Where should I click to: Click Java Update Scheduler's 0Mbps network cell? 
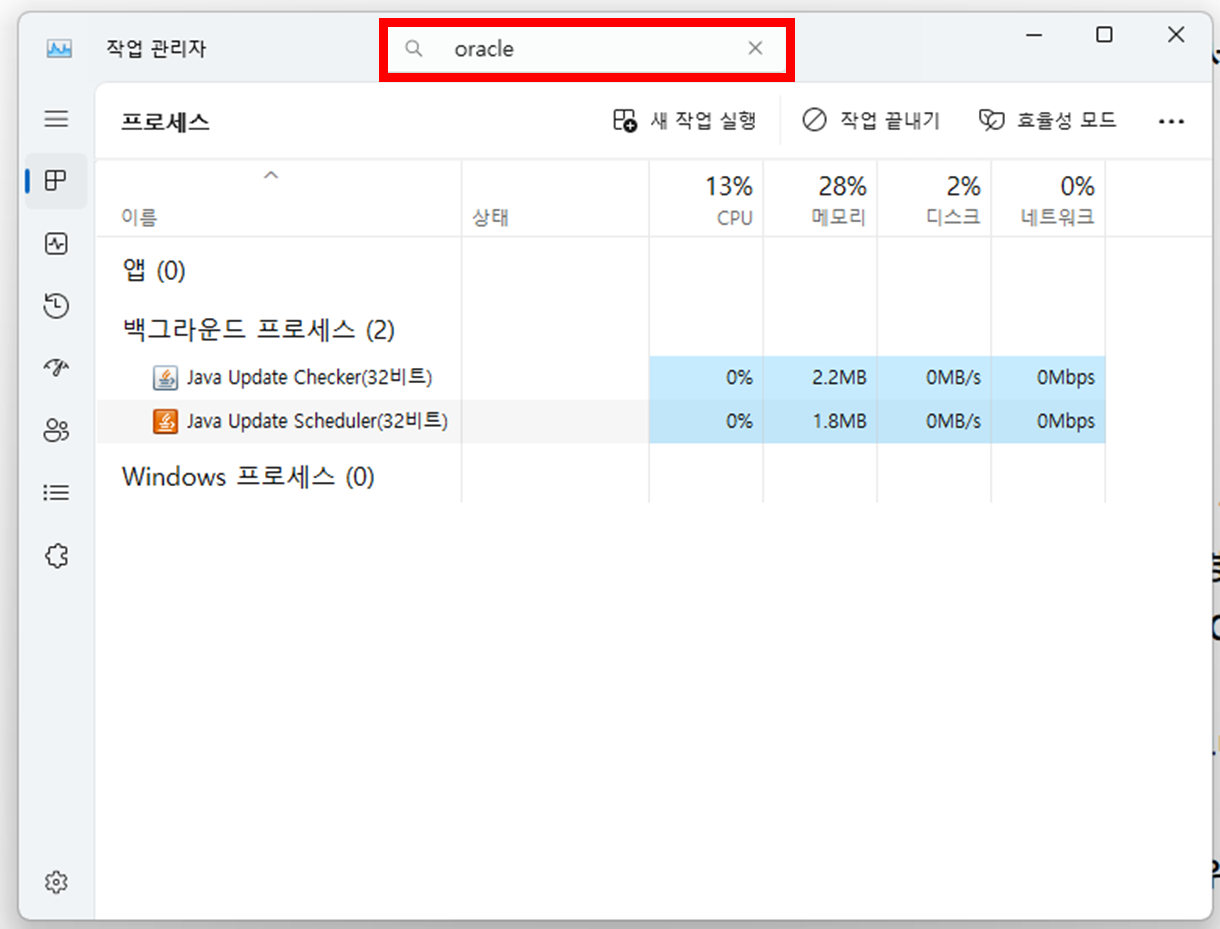click(1048, 421)
